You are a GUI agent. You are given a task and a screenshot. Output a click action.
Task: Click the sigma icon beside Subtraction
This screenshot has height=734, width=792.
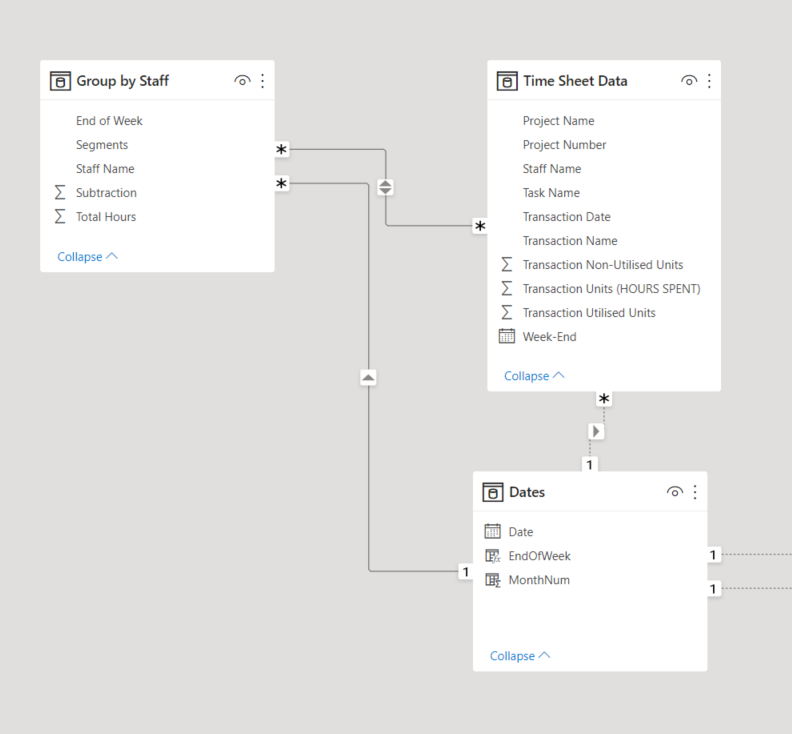pyautogui.click(x=60, y=192)
